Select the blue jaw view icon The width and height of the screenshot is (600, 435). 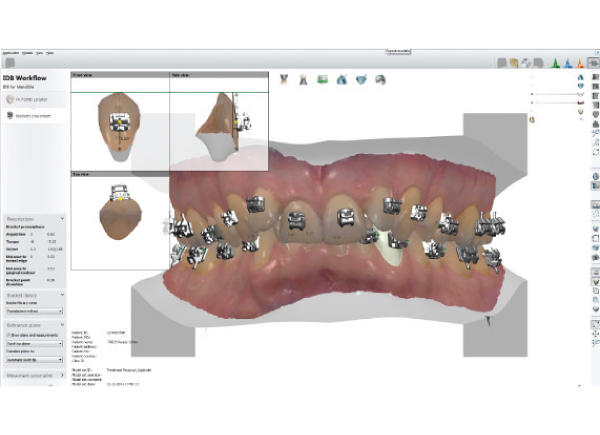coord(361,80)
